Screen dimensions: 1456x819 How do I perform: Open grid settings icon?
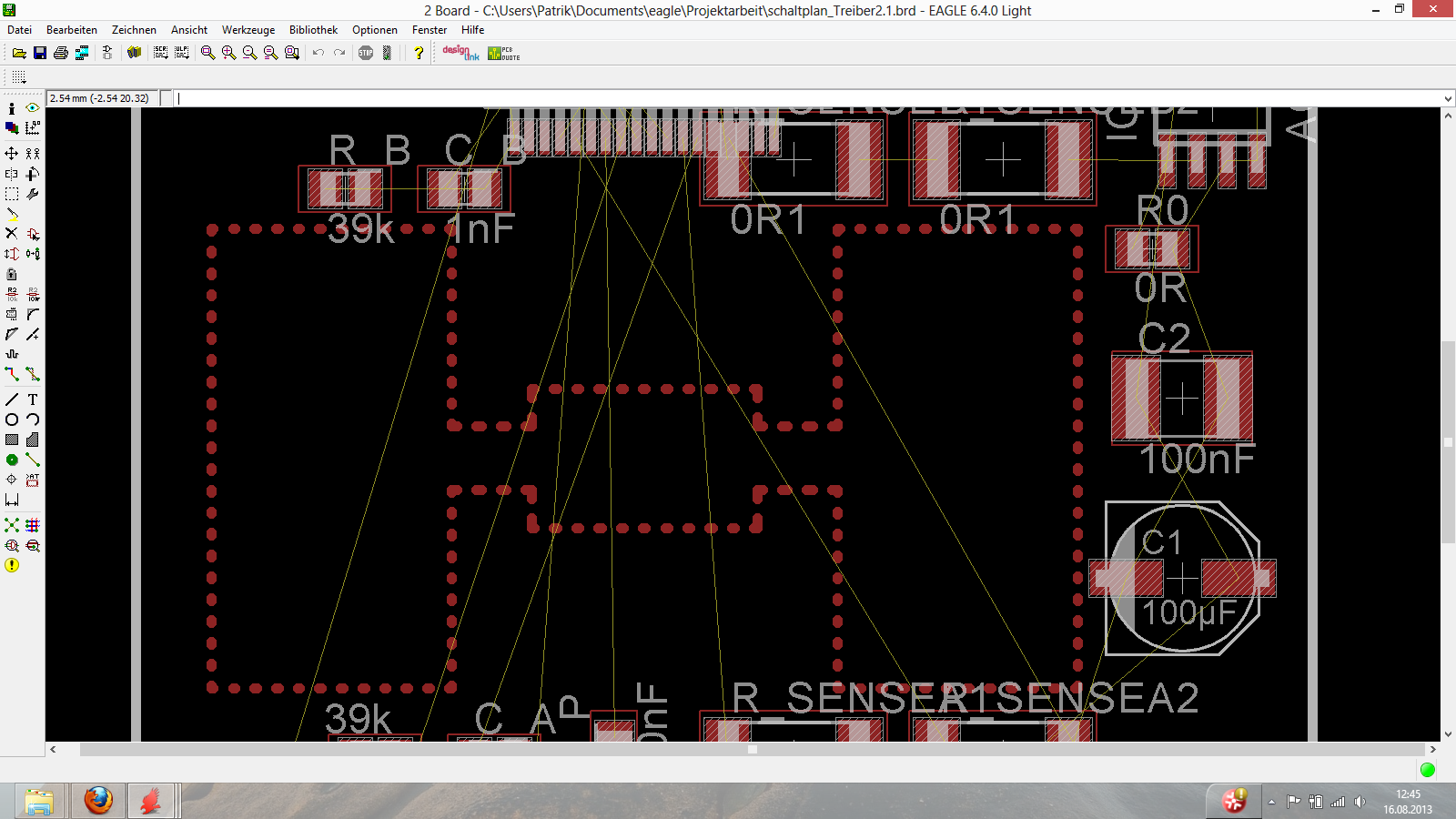[19, 77]
